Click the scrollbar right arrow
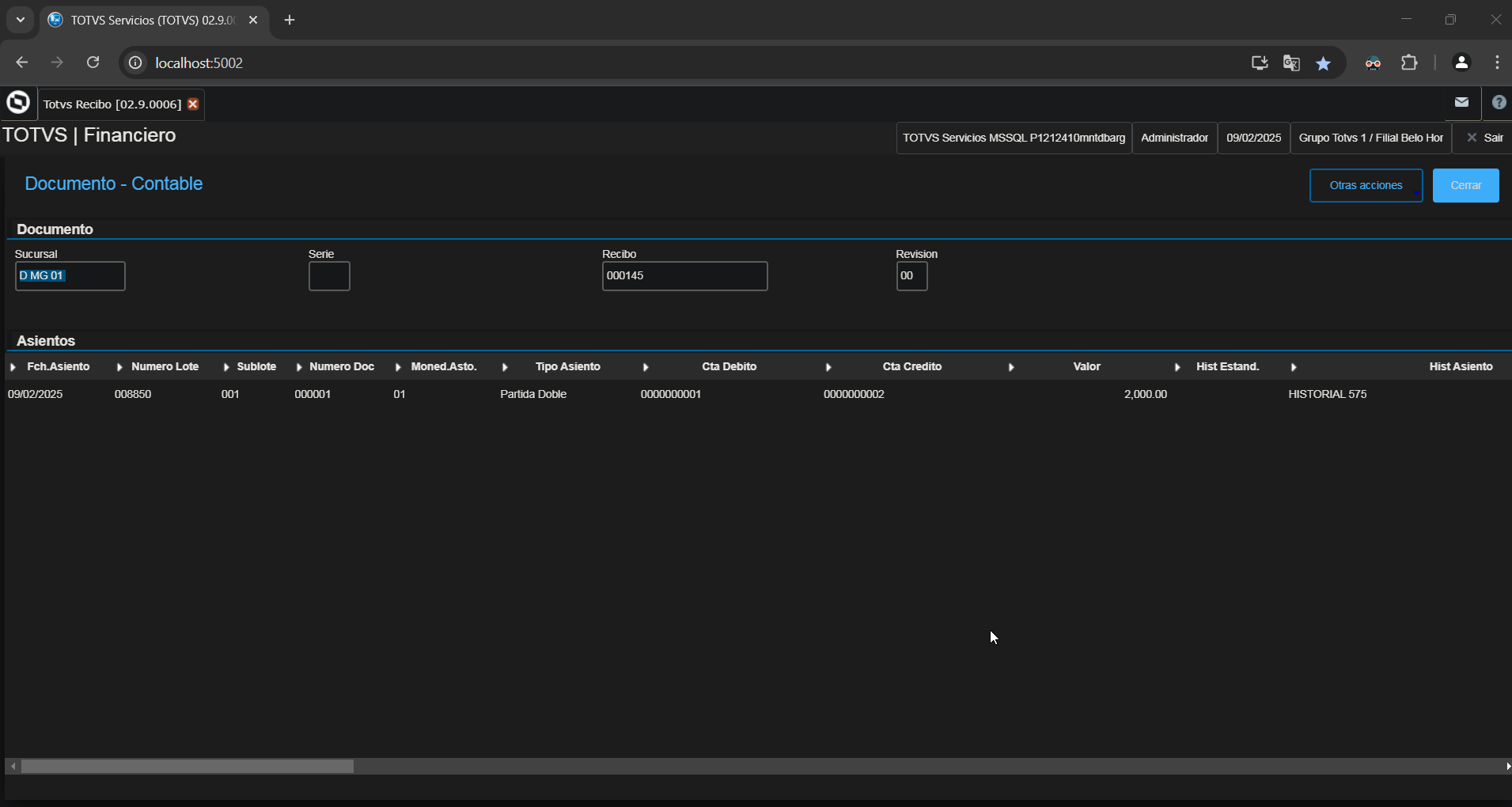The image size is (1512, 807). pyautogui.click(x=1507, y=767)
